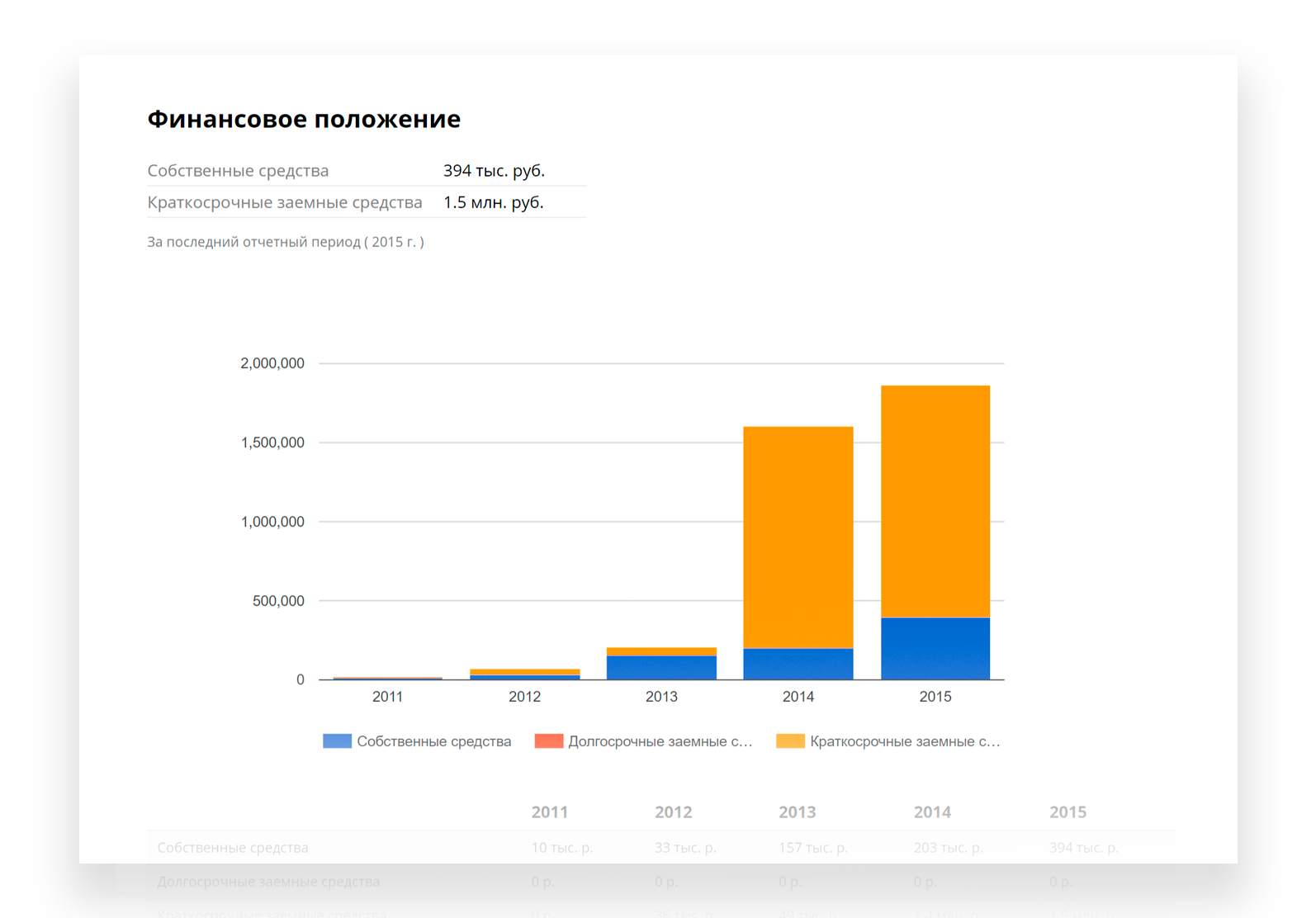Click the blue Собственные средства legend swatch
Screen dimensions: 1316x918
tap(337, 741)
